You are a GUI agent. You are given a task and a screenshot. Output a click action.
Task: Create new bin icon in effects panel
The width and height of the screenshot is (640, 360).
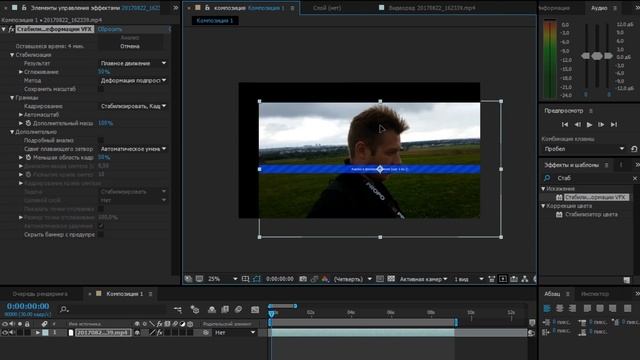click(627, 280)
